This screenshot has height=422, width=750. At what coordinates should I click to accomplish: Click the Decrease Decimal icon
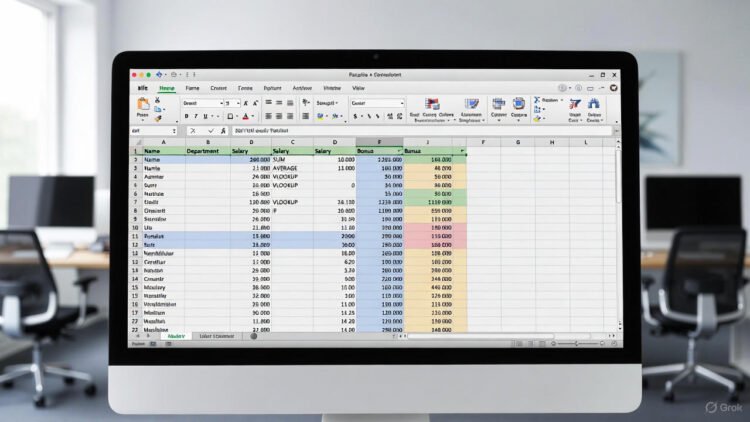point(399,116)
